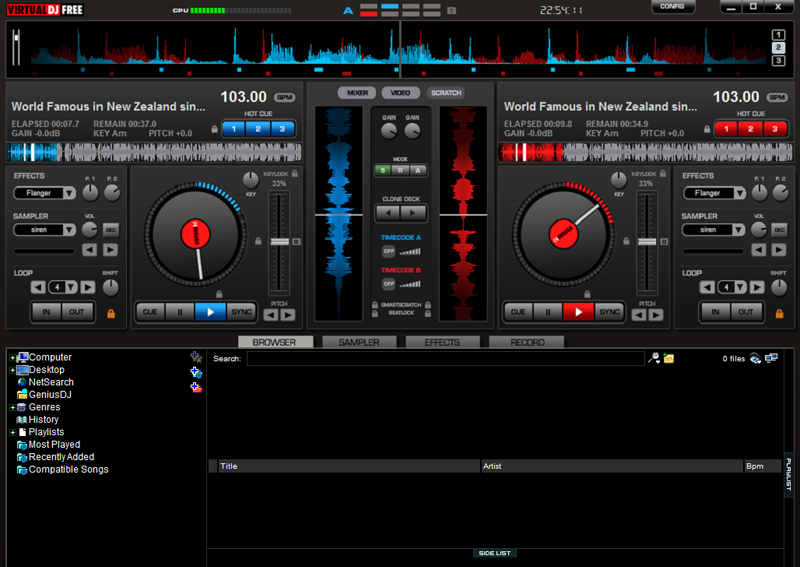Play the right deck with red play button

click(x=578, y=312)
